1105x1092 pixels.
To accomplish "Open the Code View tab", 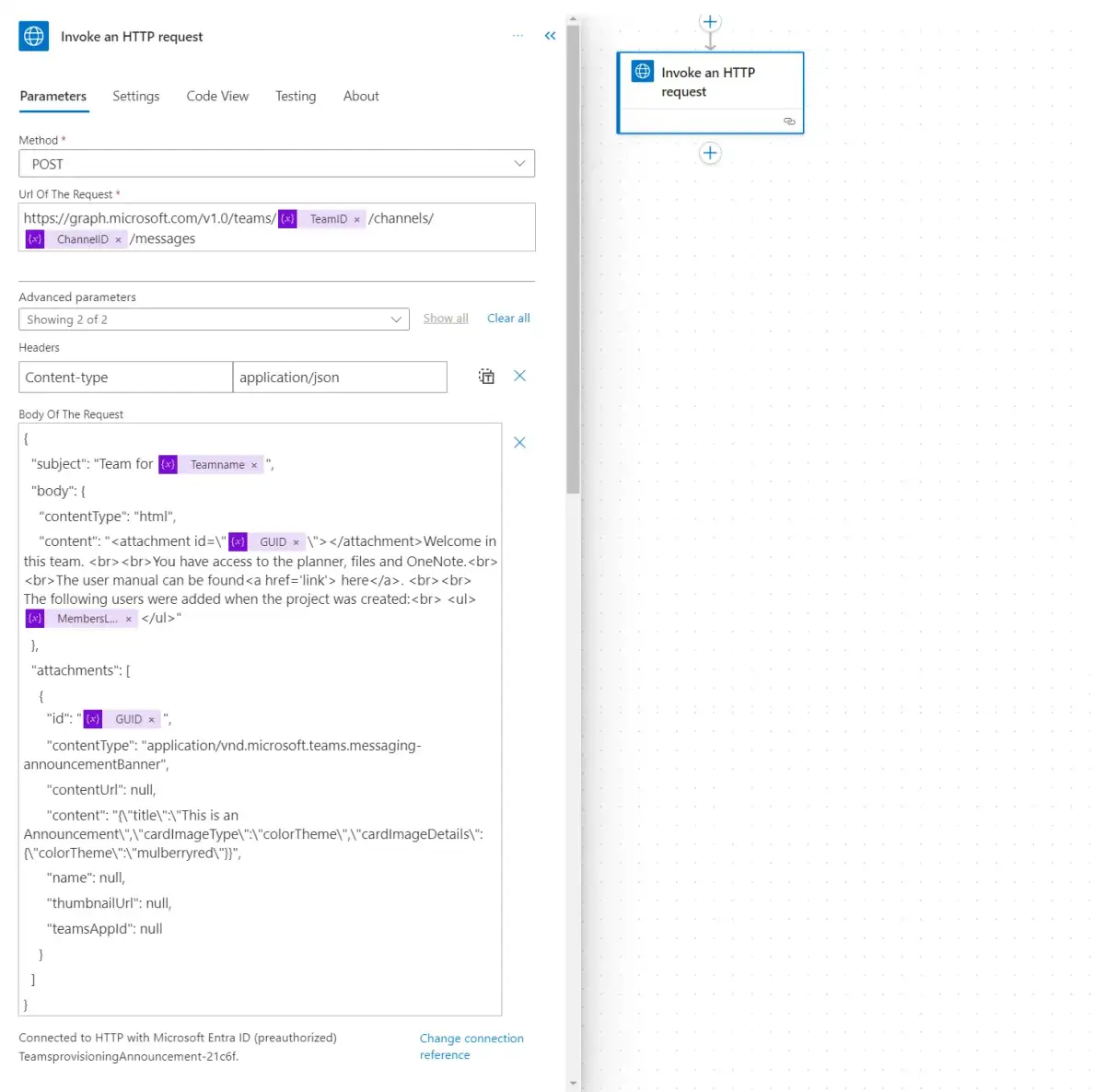I will pyautogui.click(x=217, y=97).
